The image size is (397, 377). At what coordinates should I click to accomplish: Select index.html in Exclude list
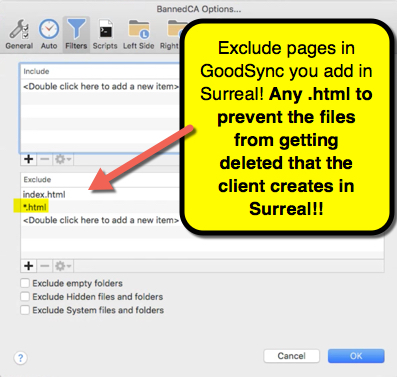[x=44, y=194]
